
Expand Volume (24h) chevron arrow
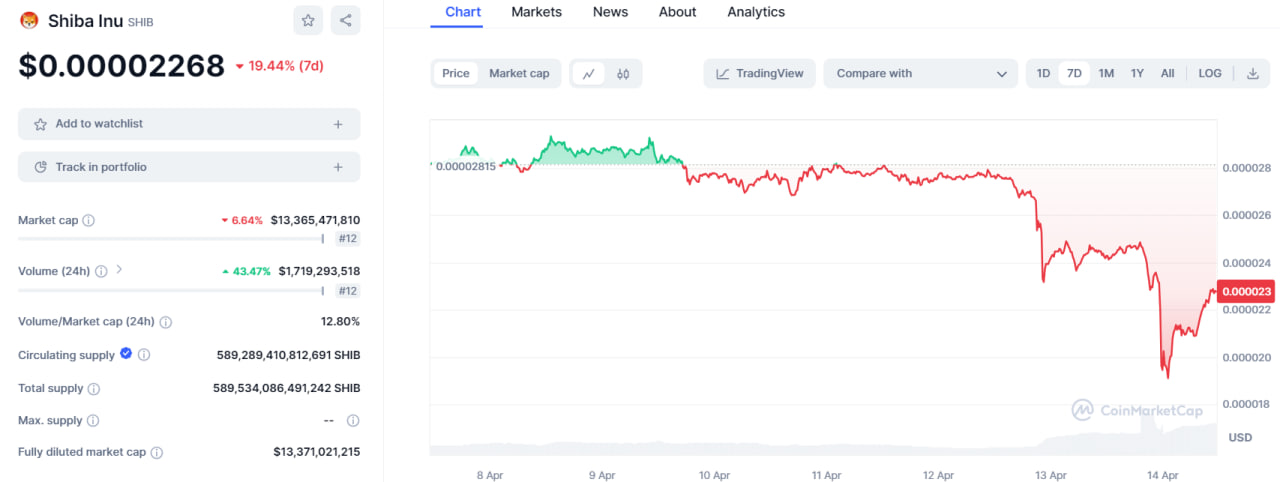[x=119, y=269]
